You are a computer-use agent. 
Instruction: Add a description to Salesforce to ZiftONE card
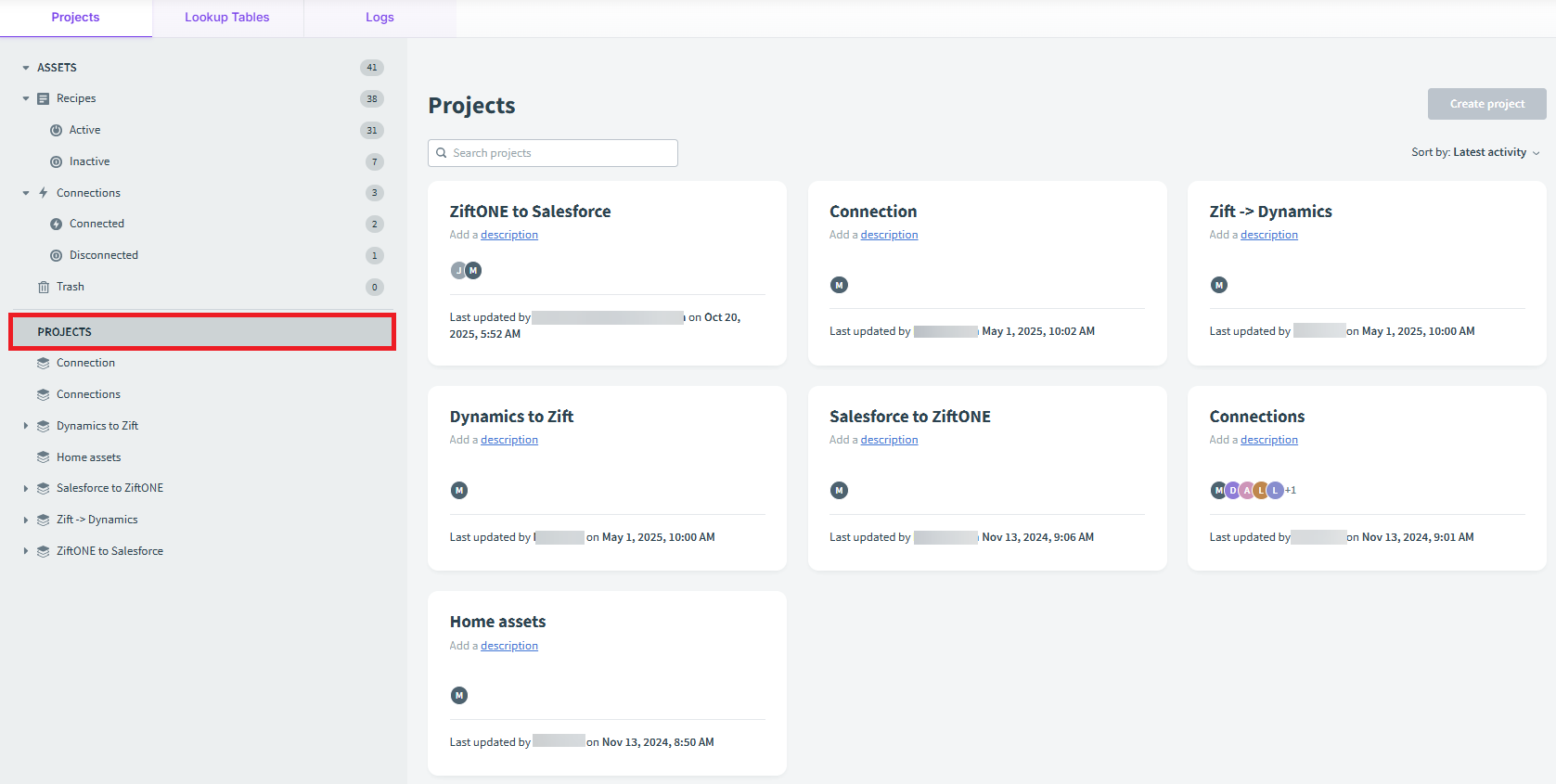tap(889, 440)
